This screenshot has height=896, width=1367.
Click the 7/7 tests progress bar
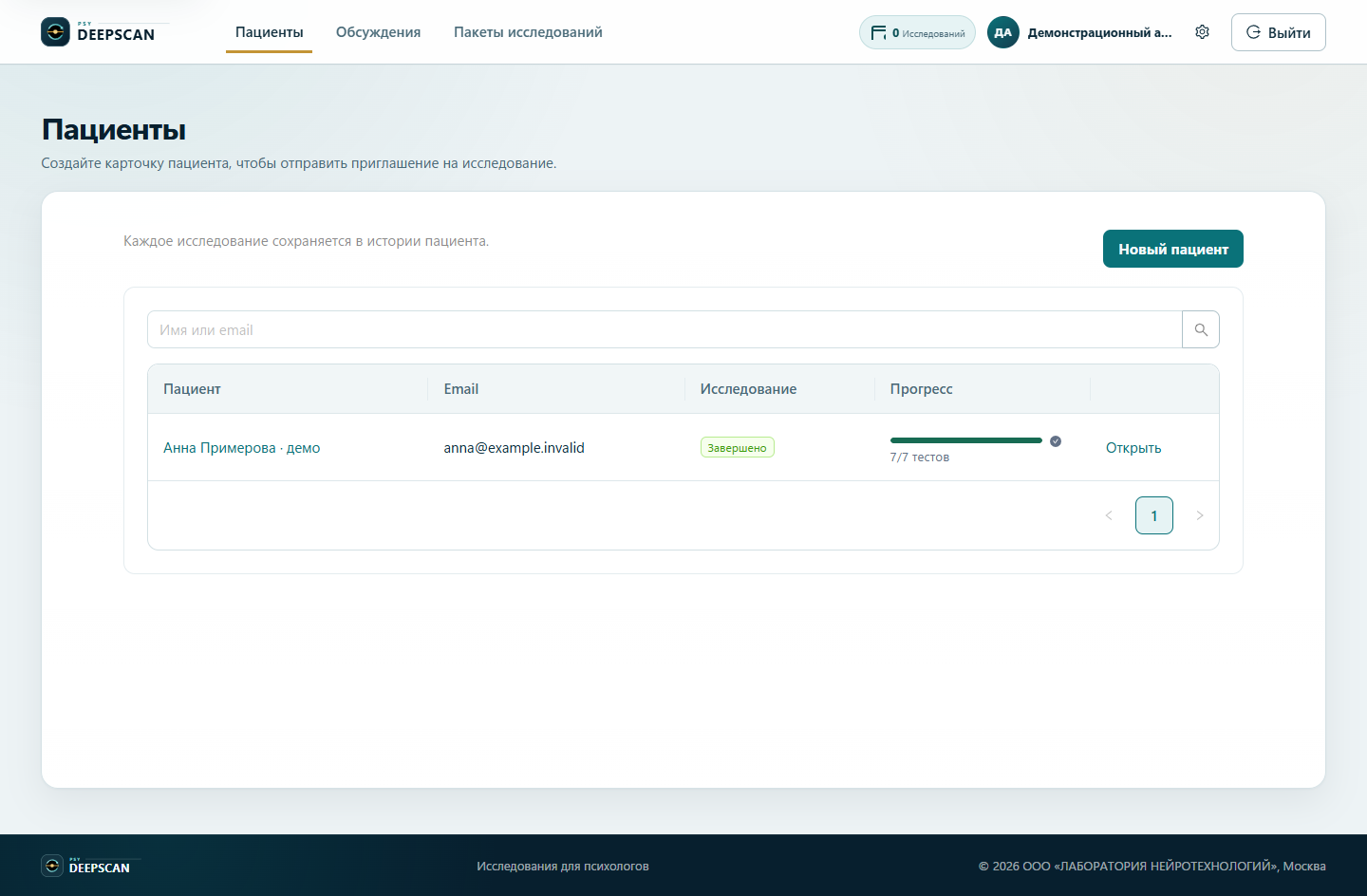point(966,440)
